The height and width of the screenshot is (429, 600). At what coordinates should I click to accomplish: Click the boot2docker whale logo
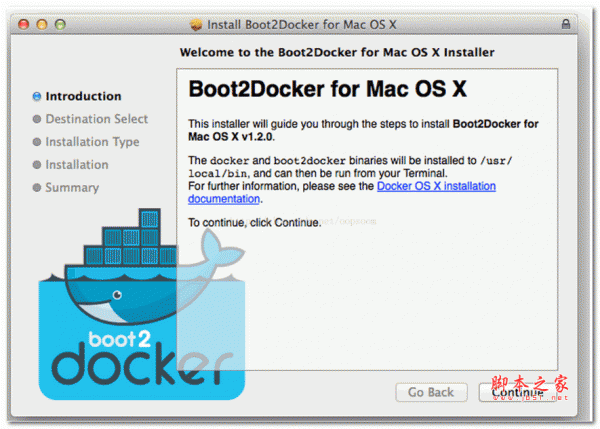coord(142,304)
